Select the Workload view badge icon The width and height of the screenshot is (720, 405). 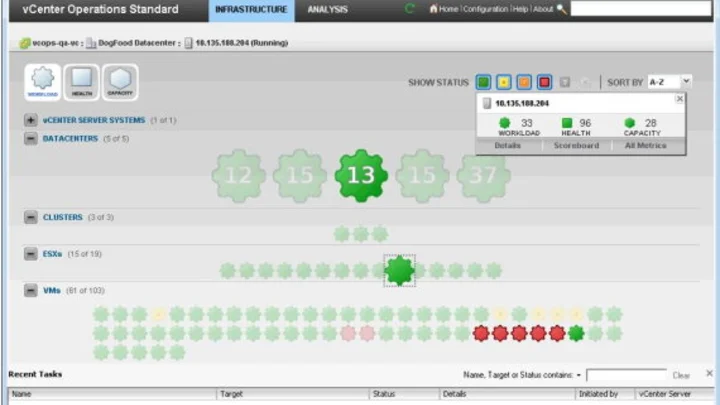(44, 82)
